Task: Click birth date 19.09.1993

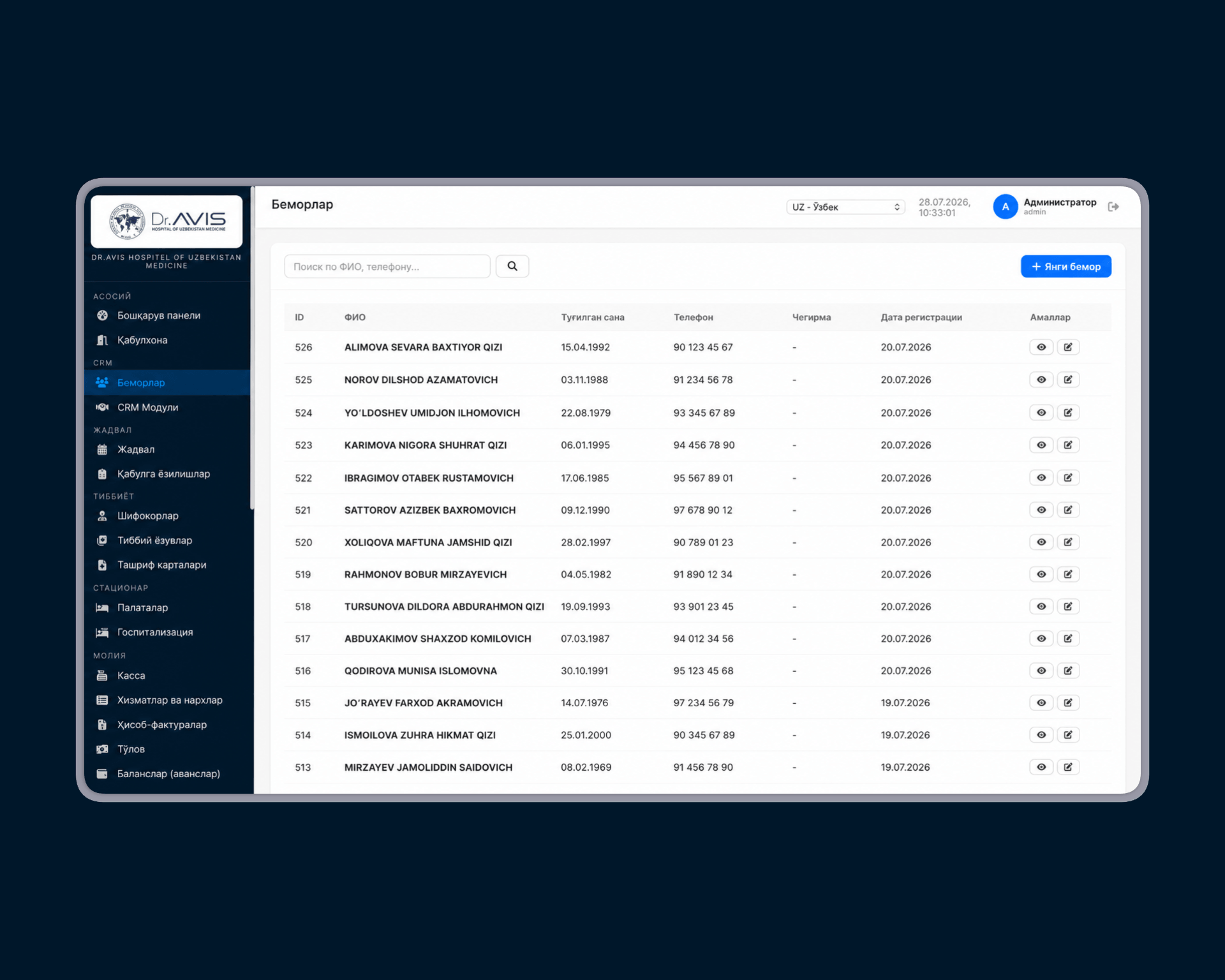Action: [x=586, y=606]
